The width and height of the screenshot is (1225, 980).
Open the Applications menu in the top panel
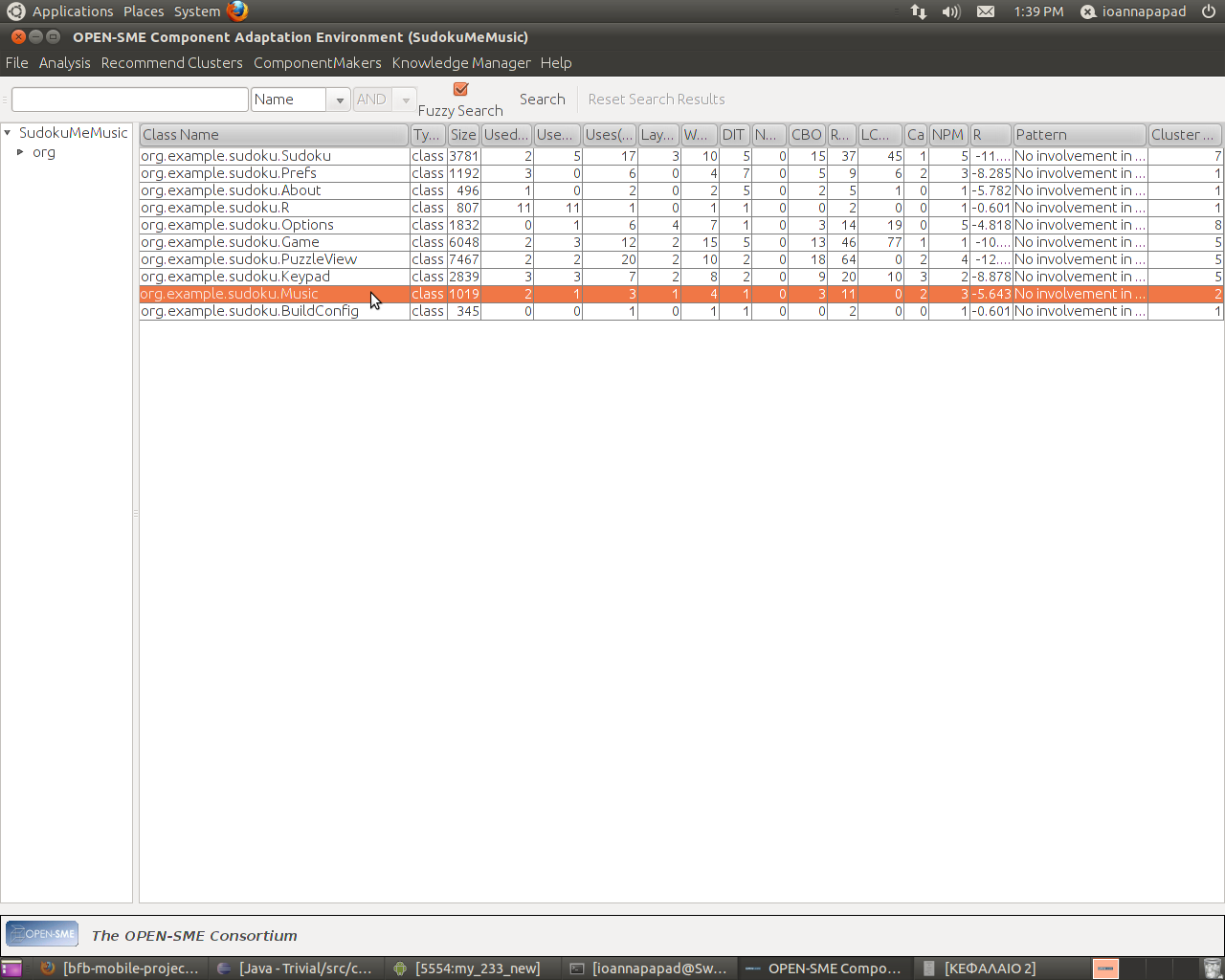73,11
